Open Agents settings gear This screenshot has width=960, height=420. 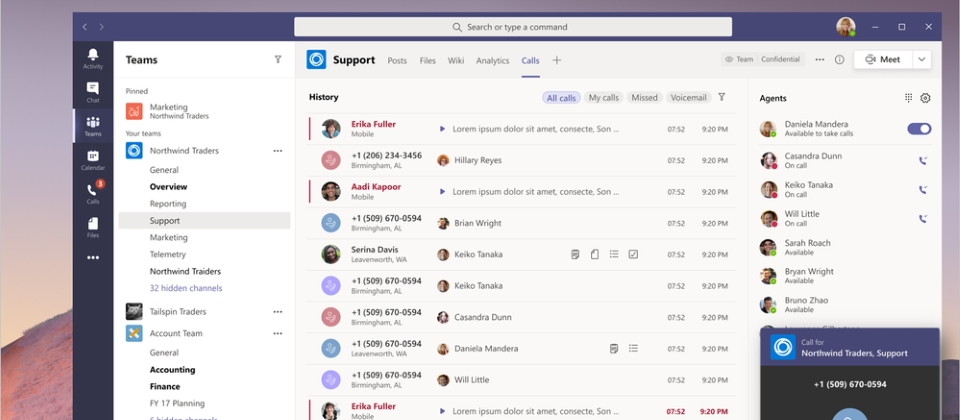[x=925, y=98]
